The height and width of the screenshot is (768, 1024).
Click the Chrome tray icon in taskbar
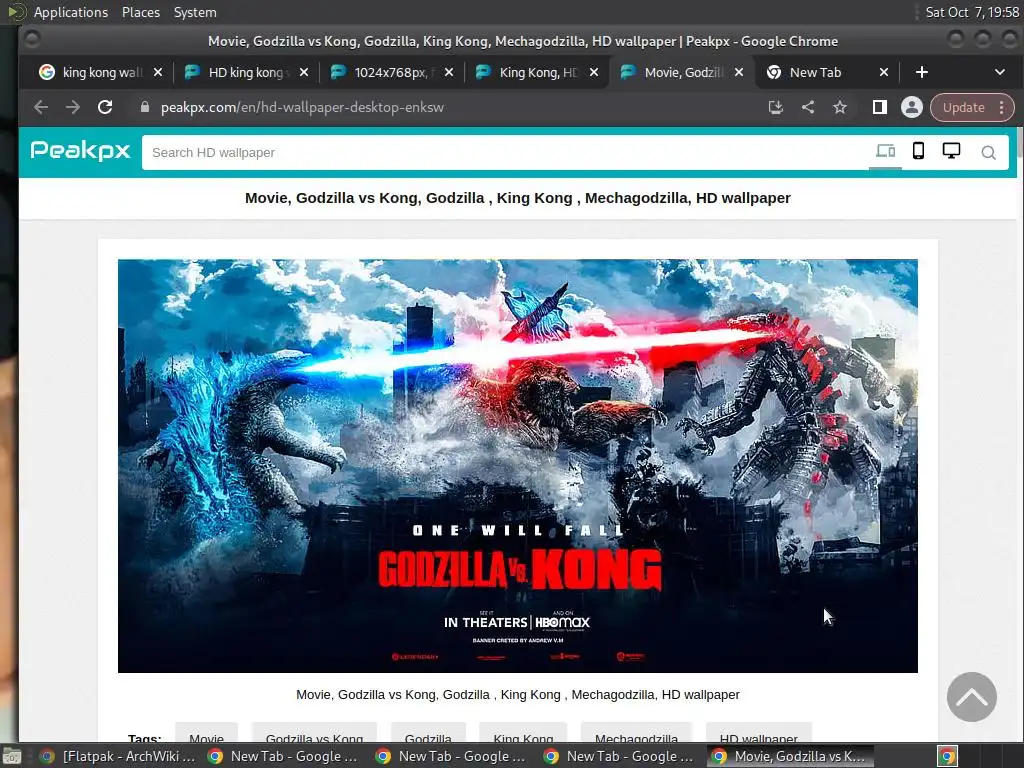pos(947,756)
